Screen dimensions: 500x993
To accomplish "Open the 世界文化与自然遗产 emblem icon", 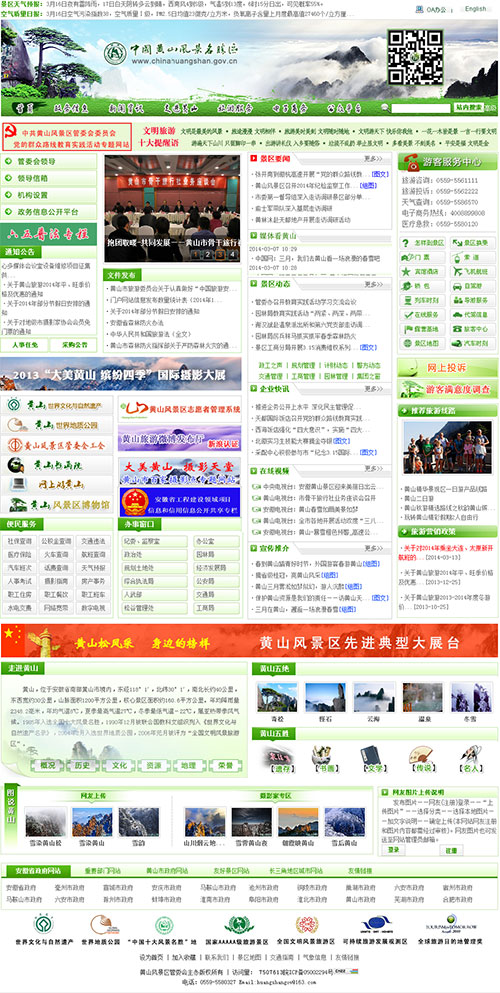I will pos(44,925).
